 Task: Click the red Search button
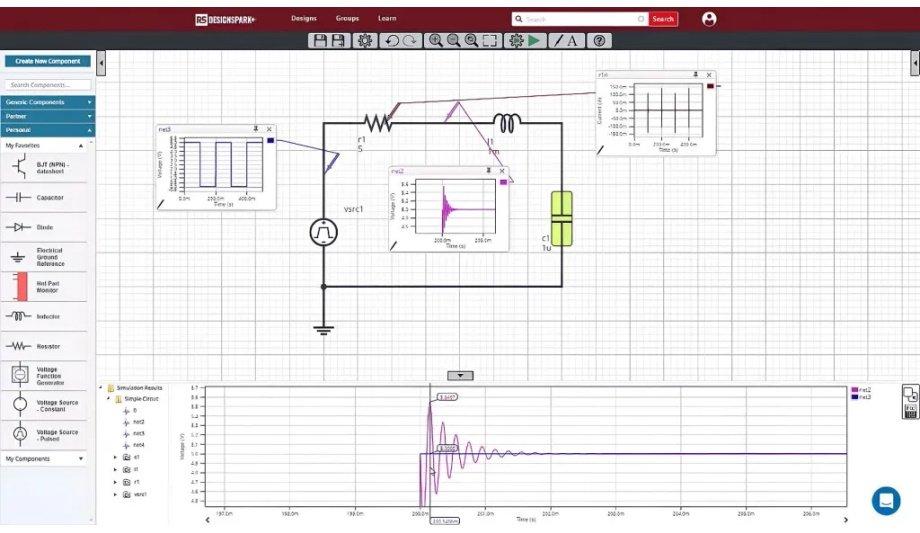click(663, 19)
